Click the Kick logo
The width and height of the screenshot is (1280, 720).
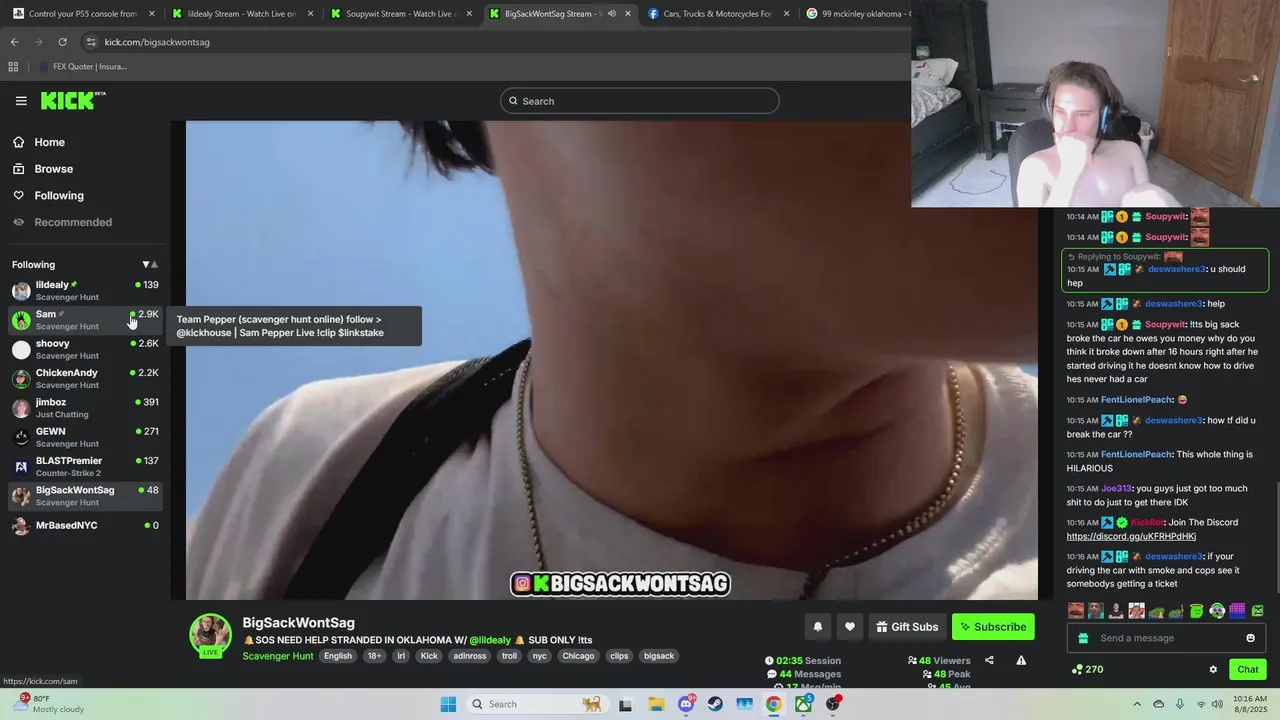coord(72,100)
